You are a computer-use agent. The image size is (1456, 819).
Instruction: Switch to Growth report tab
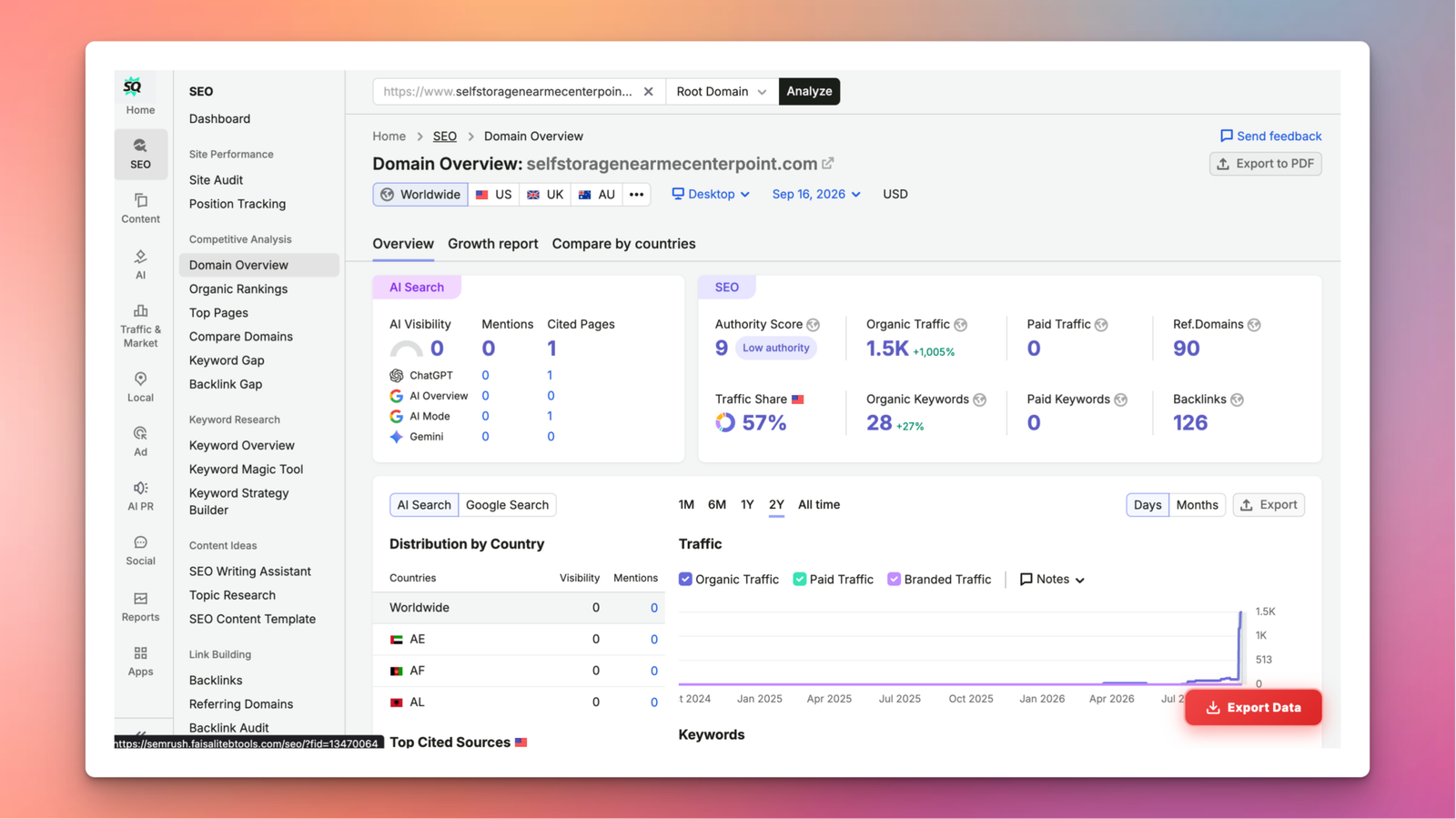coord(492,244)
